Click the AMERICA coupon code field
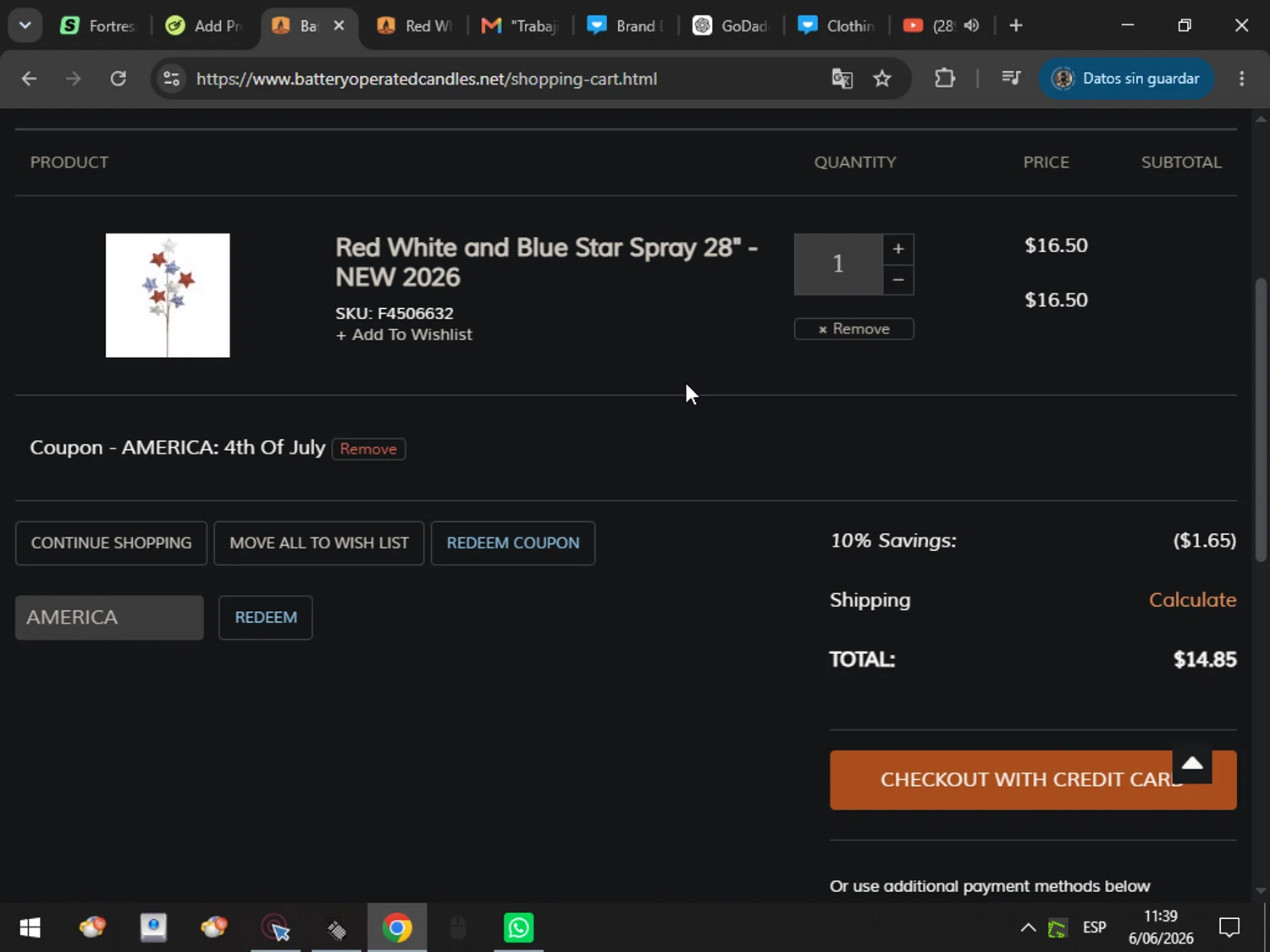Screen dimensions: 1270x952 (109, 618)
